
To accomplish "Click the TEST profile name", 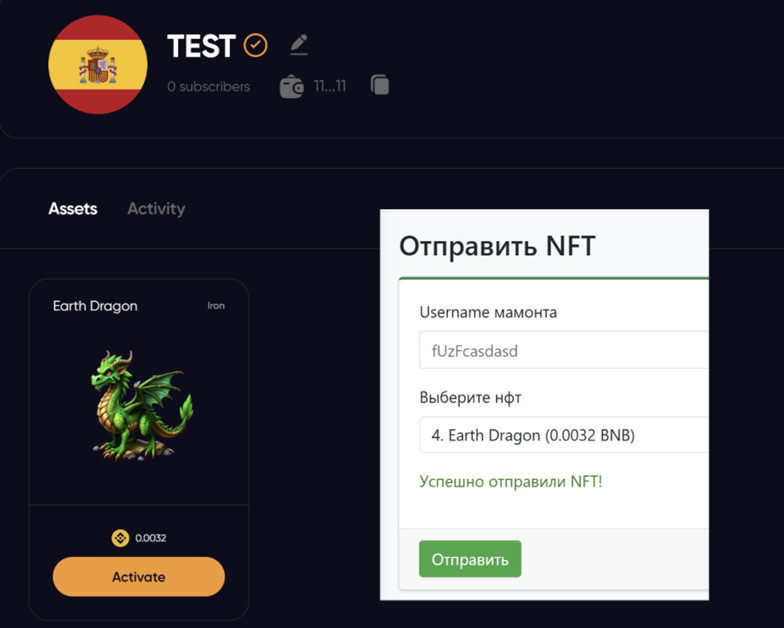I will click(201, 46).
